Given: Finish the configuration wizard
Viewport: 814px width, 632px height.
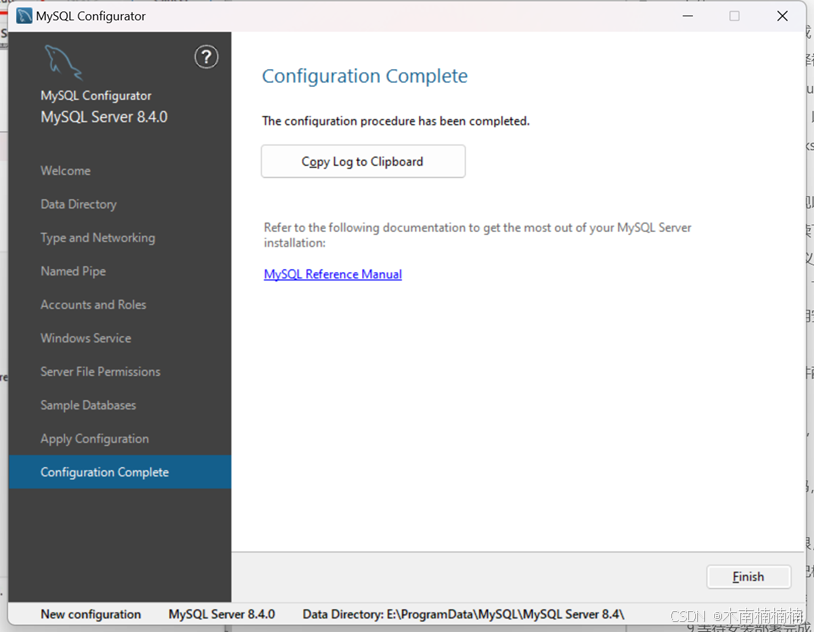Looking at the screenshot, I should tap(748, 577).
